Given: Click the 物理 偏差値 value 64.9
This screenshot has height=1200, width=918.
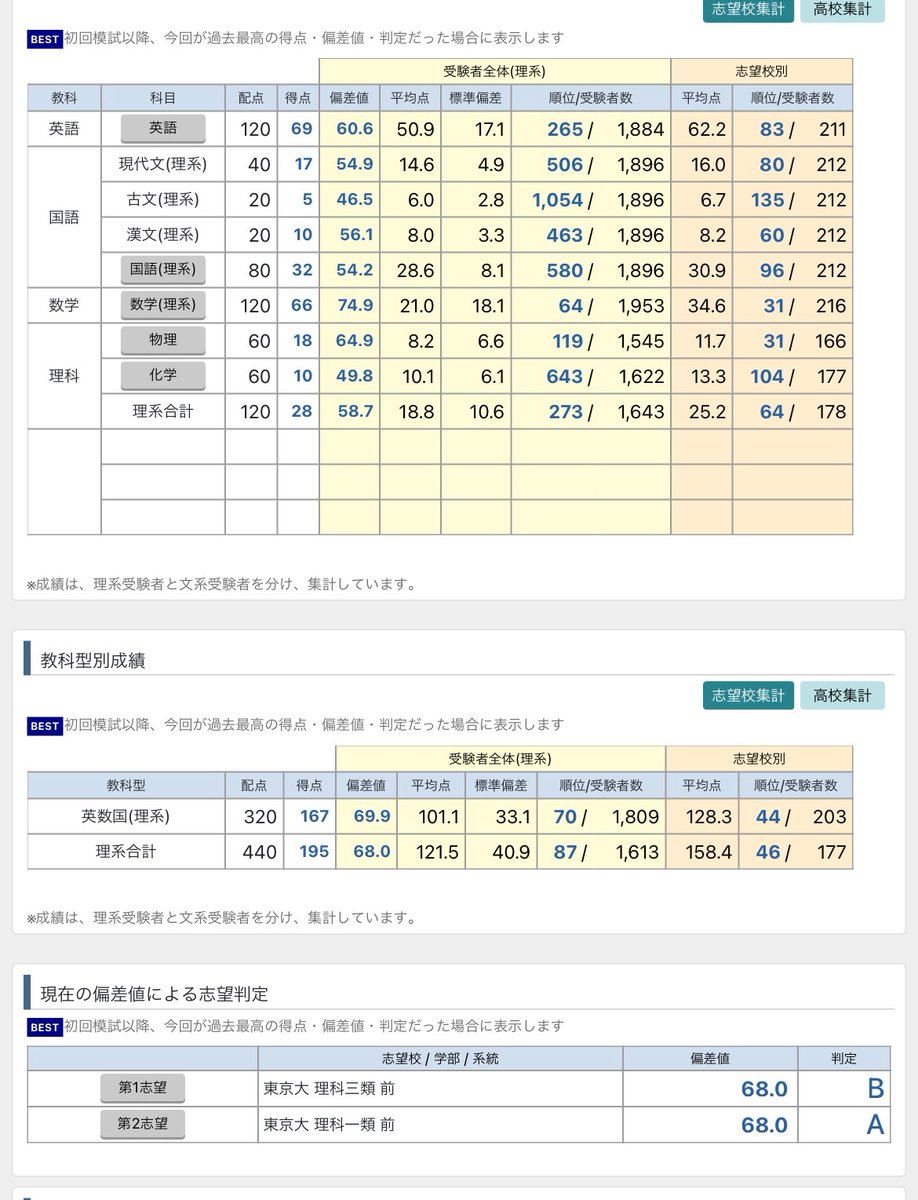Looking at the screenshot, I should (x=355, y=341).
